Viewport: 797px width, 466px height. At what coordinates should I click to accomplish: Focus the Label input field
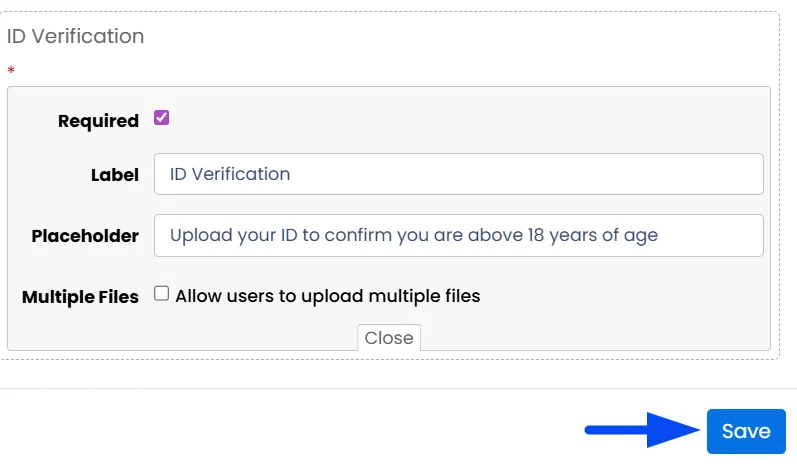tap(458, 174)
